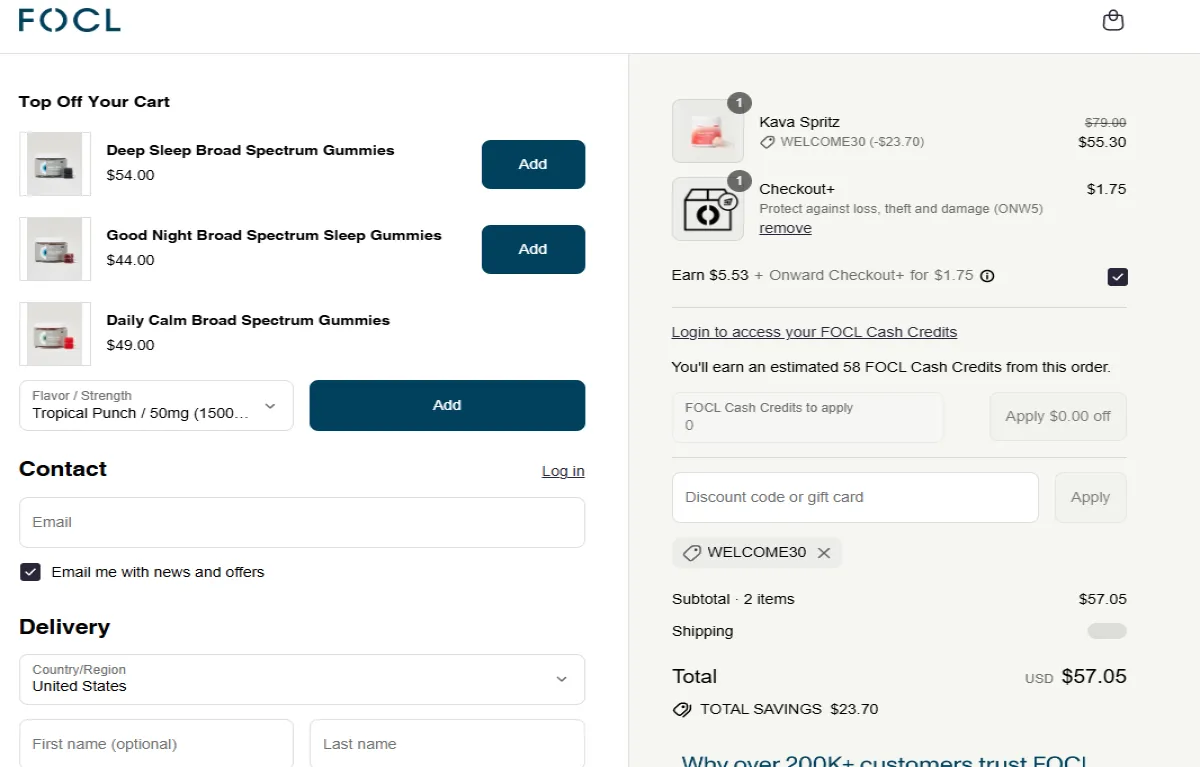Click Deep Sleep Gummies product thumbnail
This screenshot has width=1200, height=767.
[x=55, y=164]
